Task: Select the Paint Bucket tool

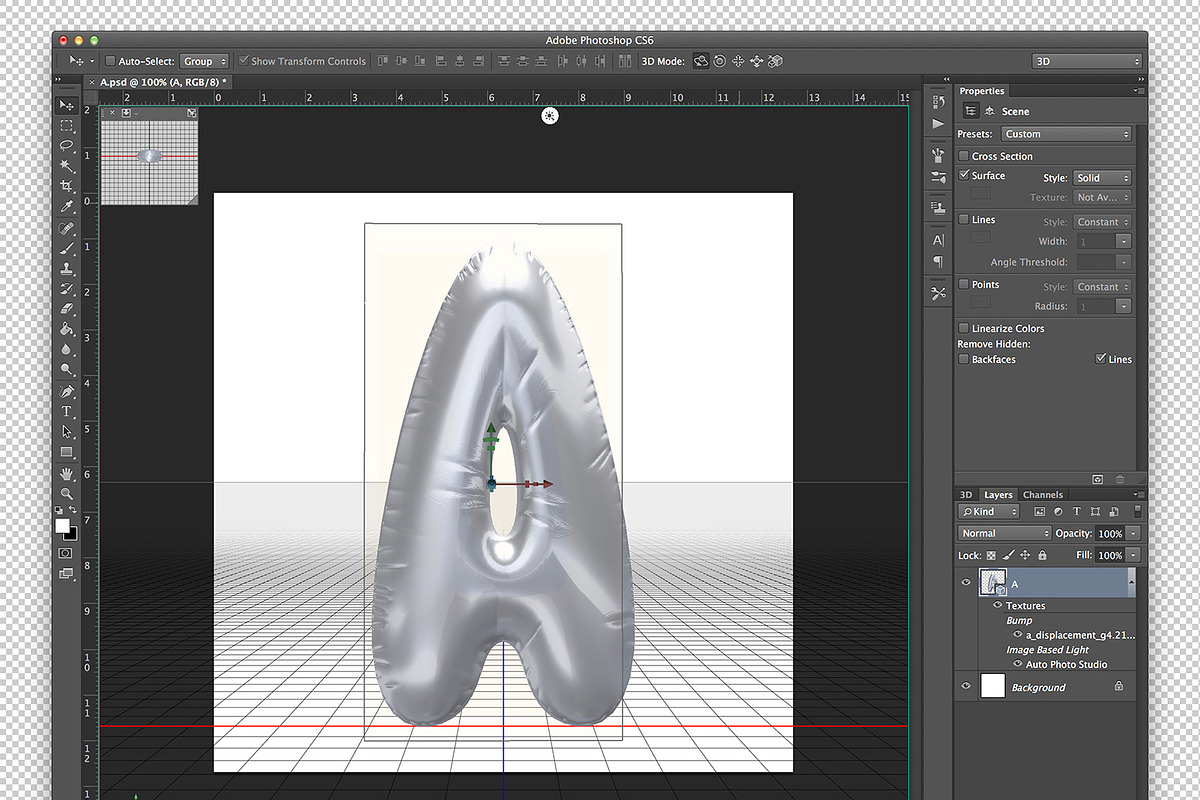Action: (x=67, y=329)
